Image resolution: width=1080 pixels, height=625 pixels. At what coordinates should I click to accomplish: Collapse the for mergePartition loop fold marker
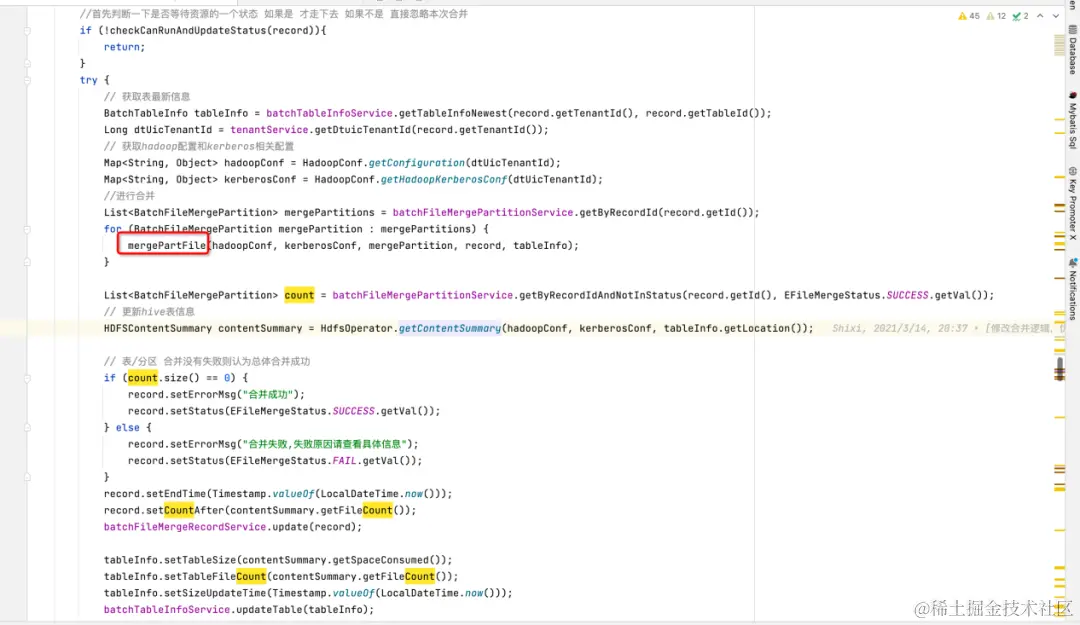tap(28, 229)
